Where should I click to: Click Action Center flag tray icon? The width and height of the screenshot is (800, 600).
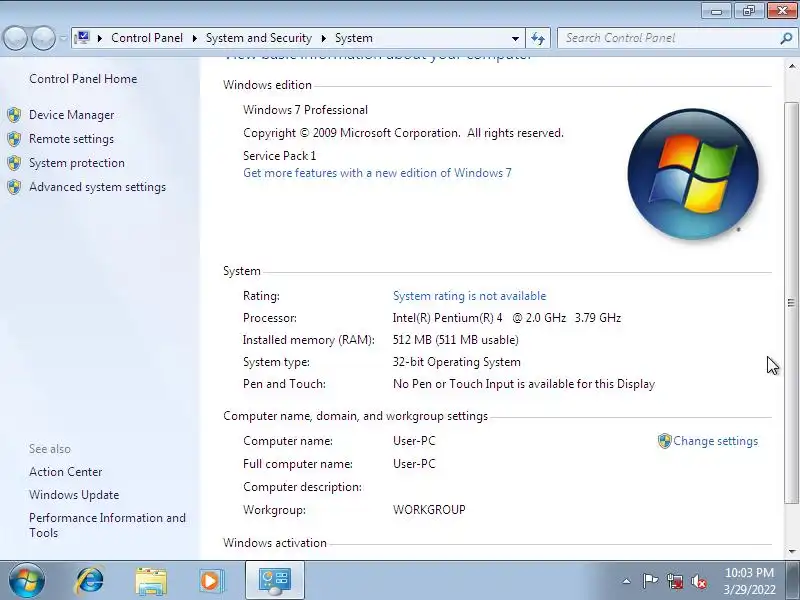point(650,581)
